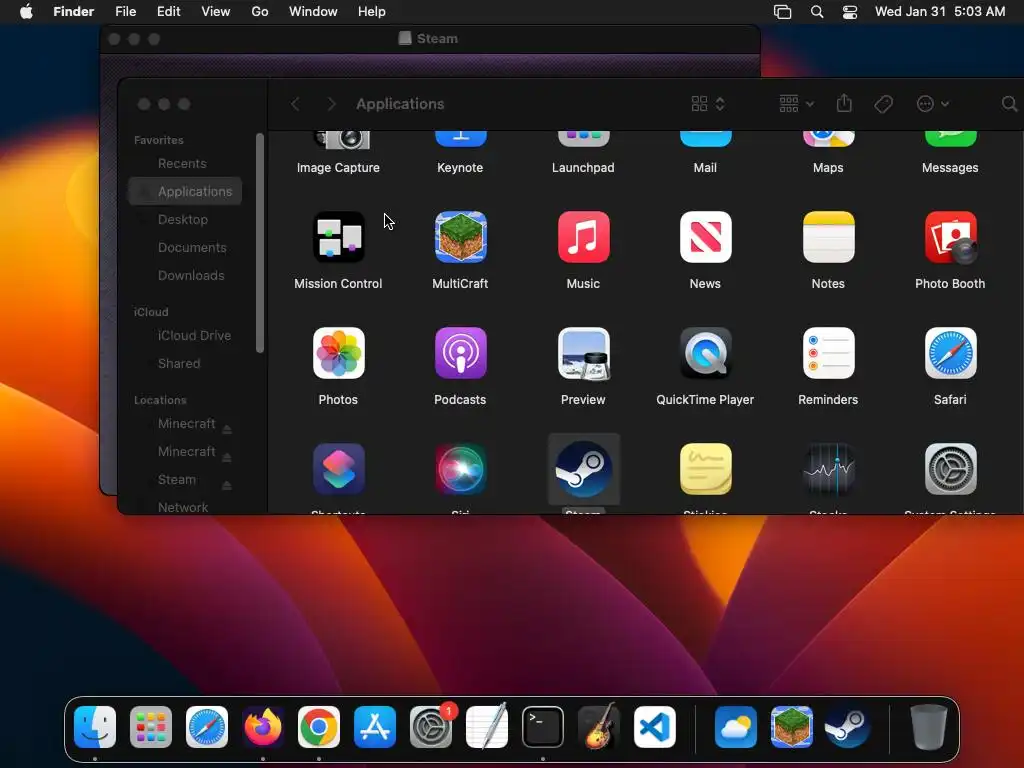The height and width of the screenshot is (768, 1024).
Task: Select the Notes app icon
Action: tap(828, 237)
